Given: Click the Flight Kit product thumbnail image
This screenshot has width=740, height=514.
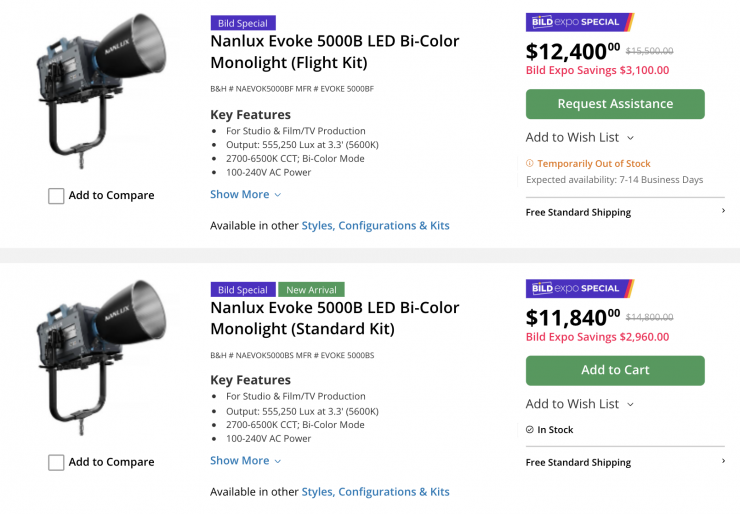Looking at the screenshot, I should click(101, 94).
